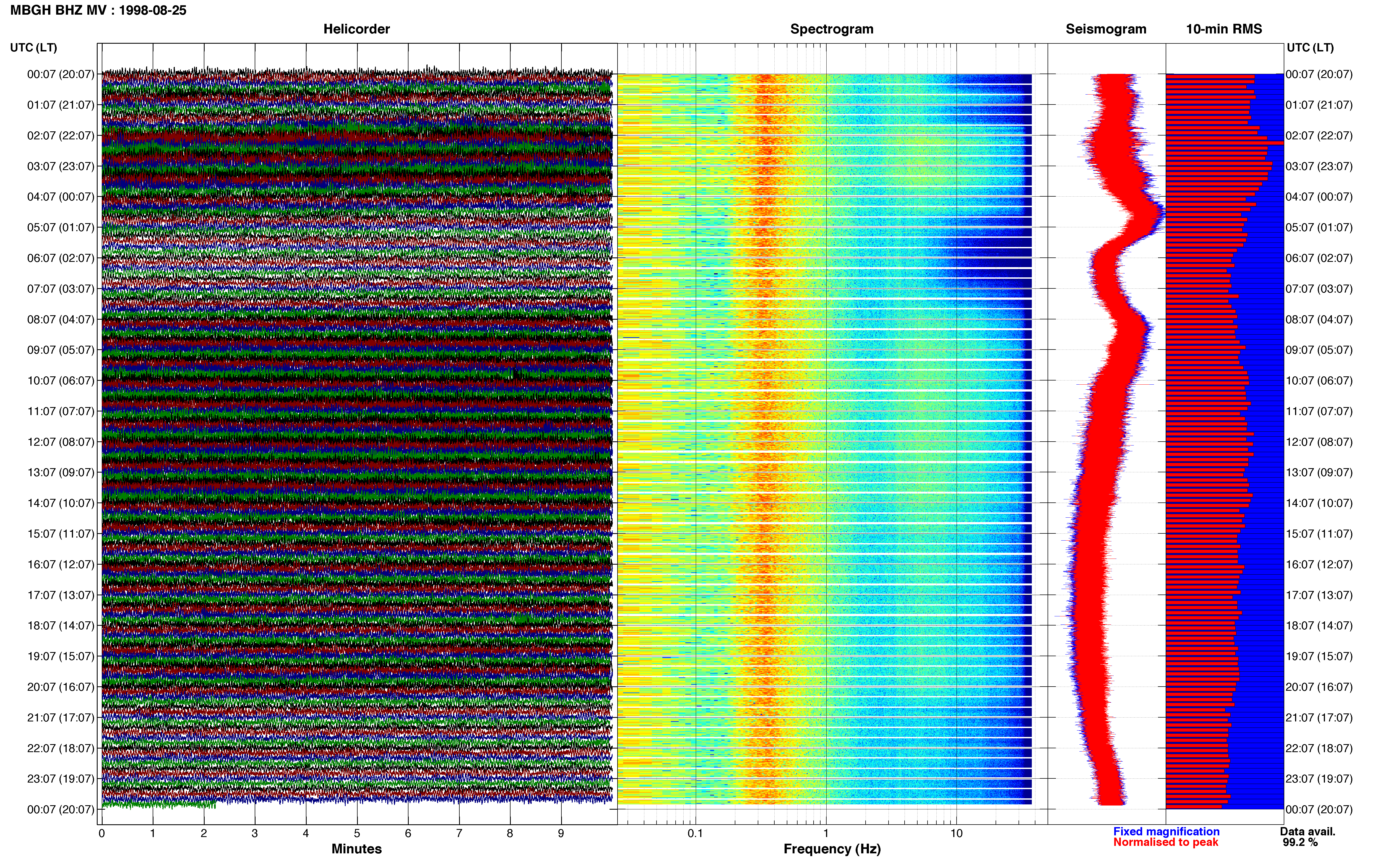Click the left 02:07 (22:07) time label
This screenshot has height=868, width=1388.
point(61,135)
